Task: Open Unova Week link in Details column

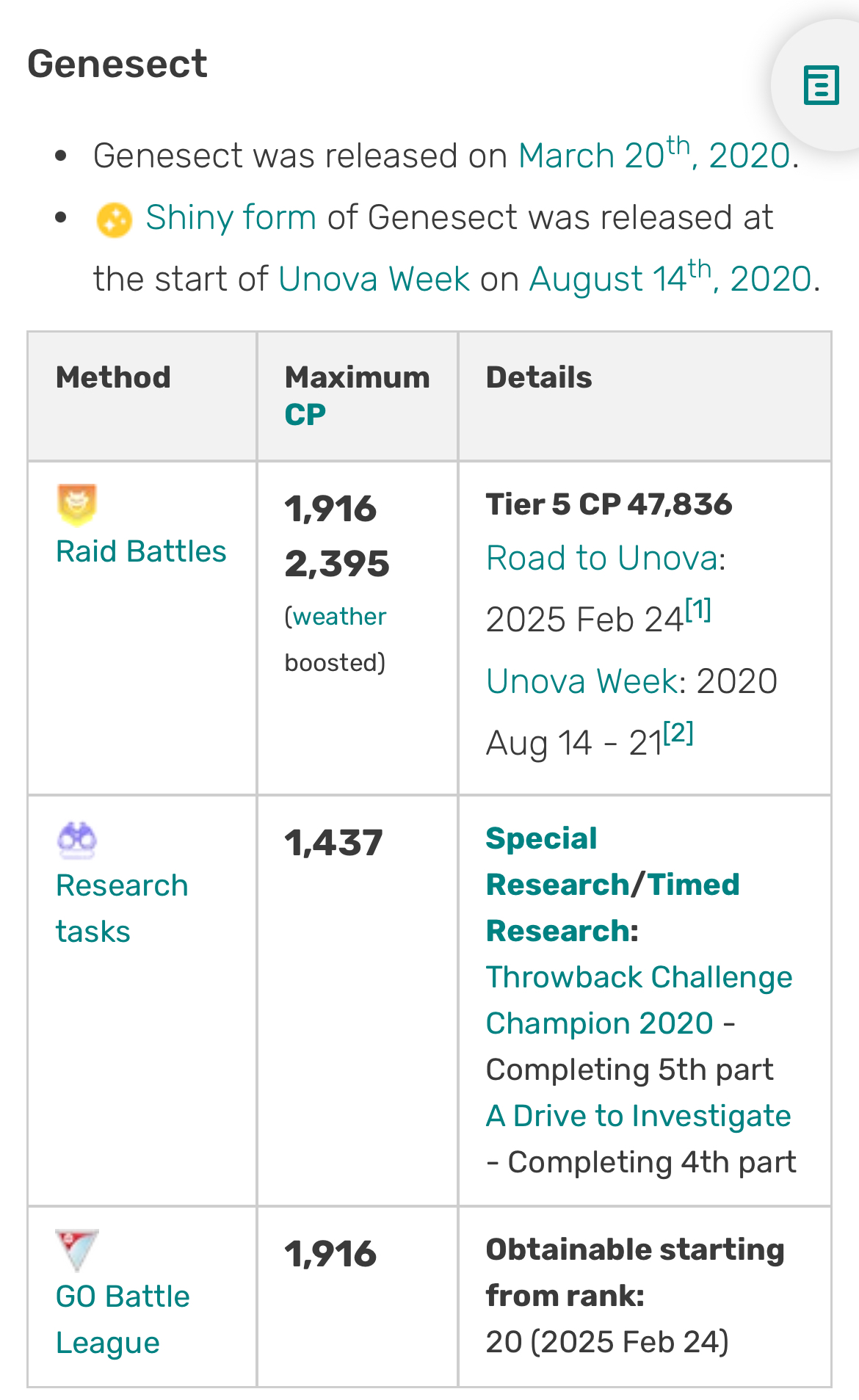Action: [581, 681]
